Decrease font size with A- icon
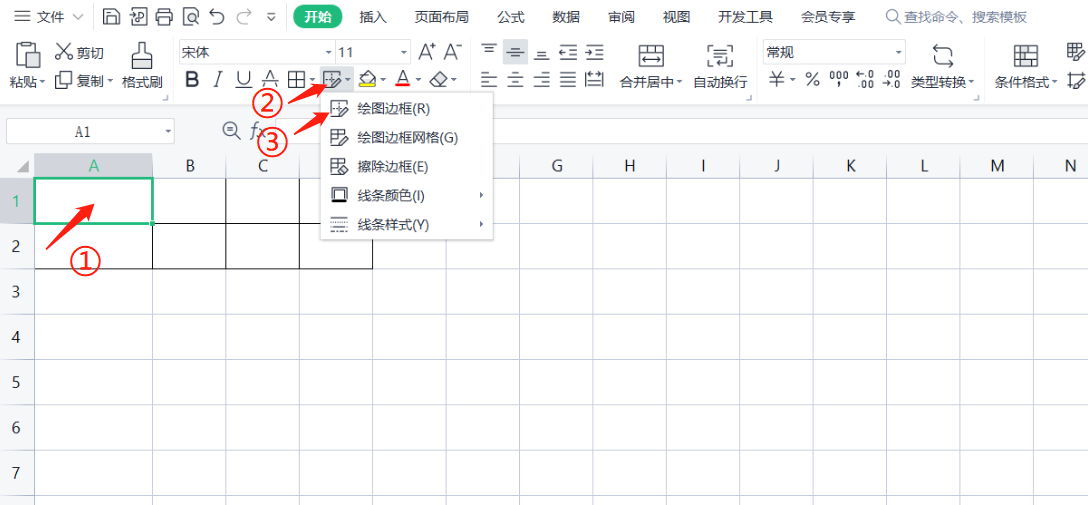The height and width of the screenshot is (505, 1088). tap(453, 51)
